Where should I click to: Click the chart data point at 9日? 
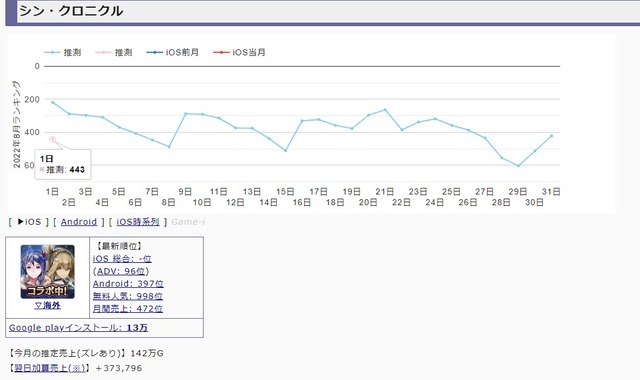click(186, 113)
